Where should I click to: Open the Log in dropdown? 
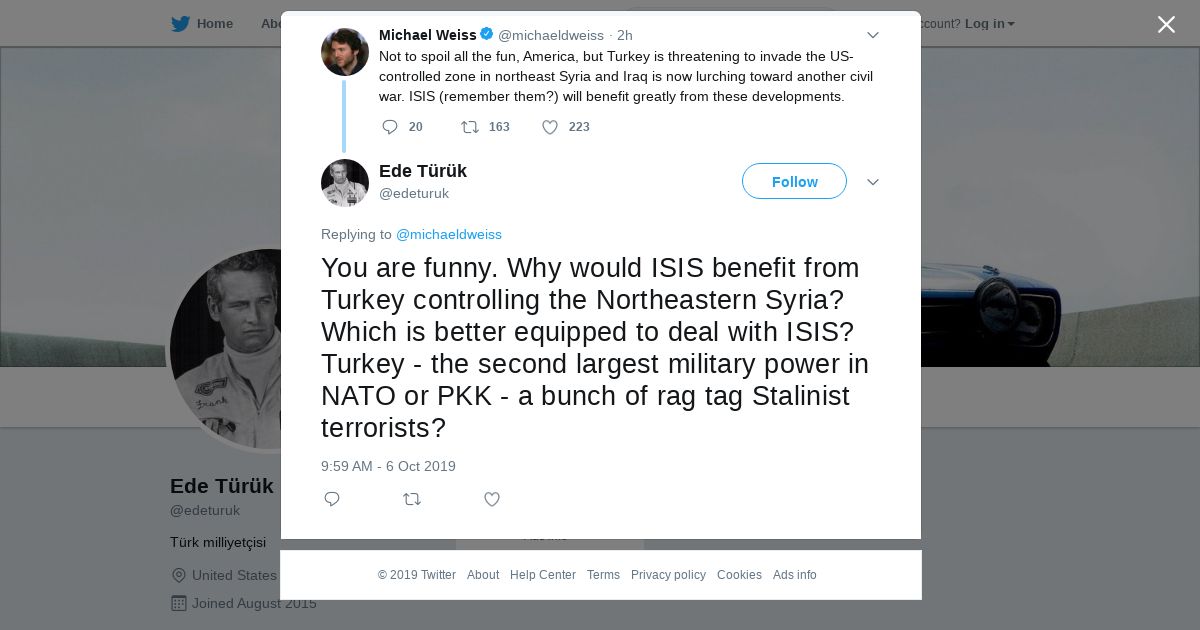click(x=989, y=24)
